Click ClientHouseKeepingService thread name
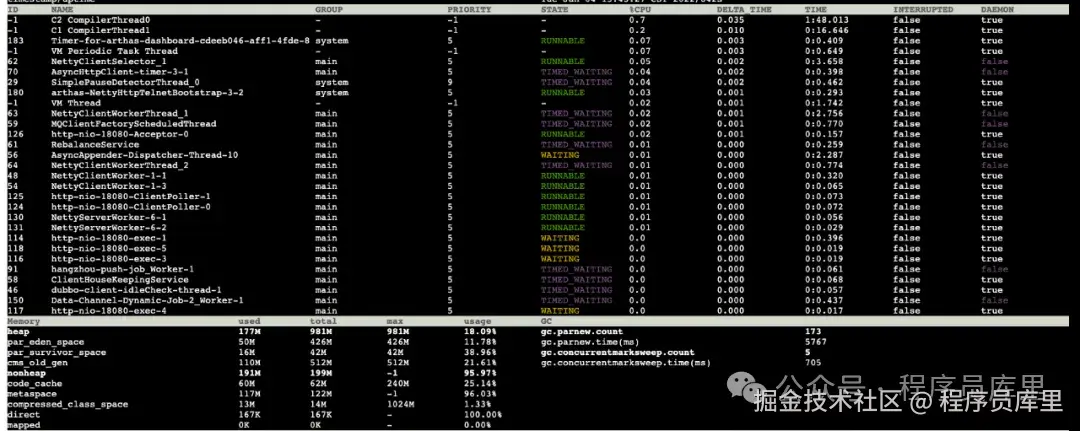Viewport: 1080px width, 431px height. pyautogui.click(x=120, y=280)
